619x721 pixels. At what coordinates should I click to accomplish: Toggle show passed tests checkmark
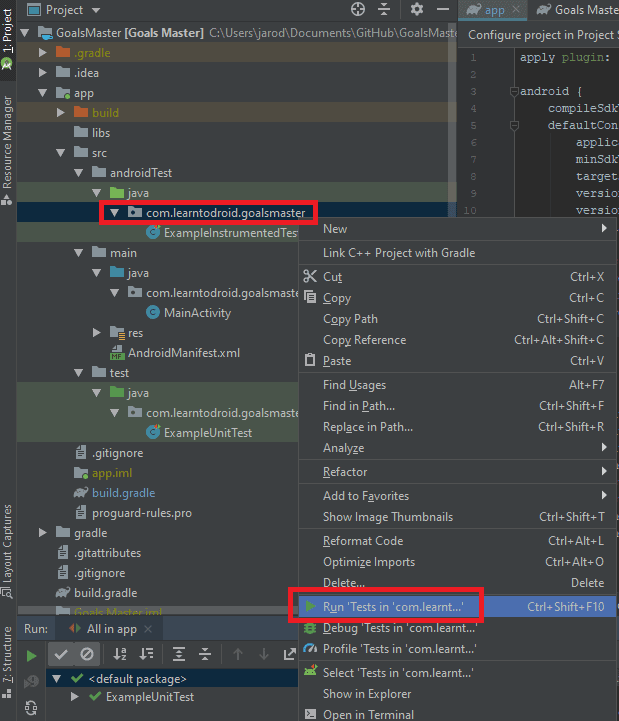pos(62,654)
